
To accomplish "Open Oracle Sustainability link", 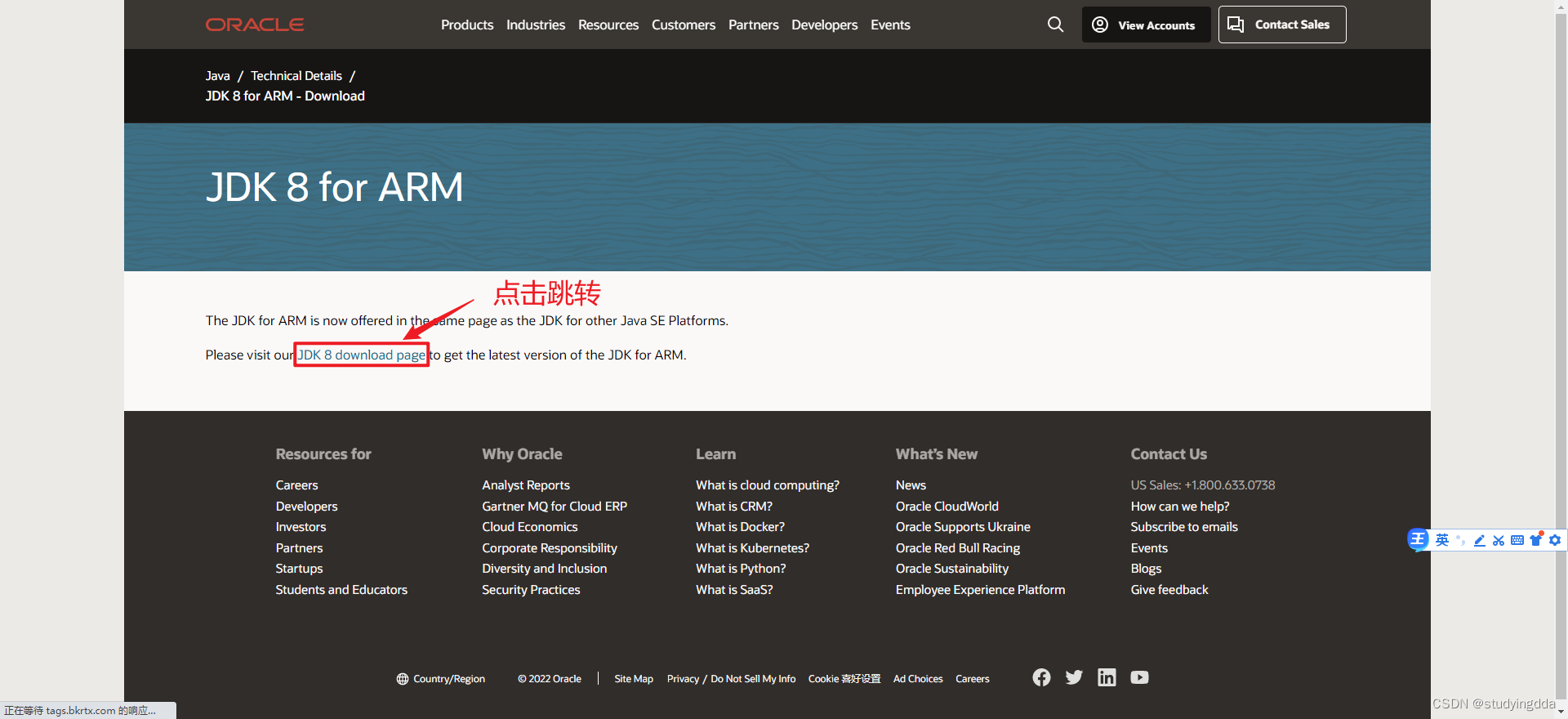I will pyautogui.click(x=952, y=569).
